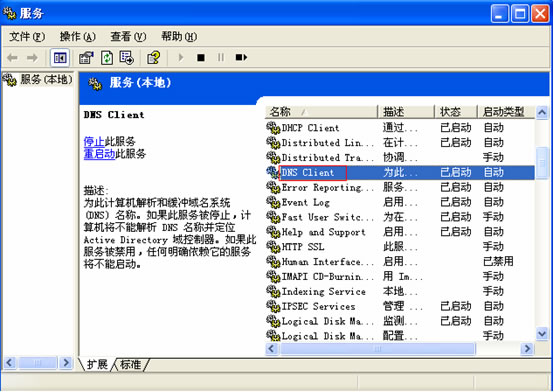Select the Error Reporting service row

click(x=400, y=187)
